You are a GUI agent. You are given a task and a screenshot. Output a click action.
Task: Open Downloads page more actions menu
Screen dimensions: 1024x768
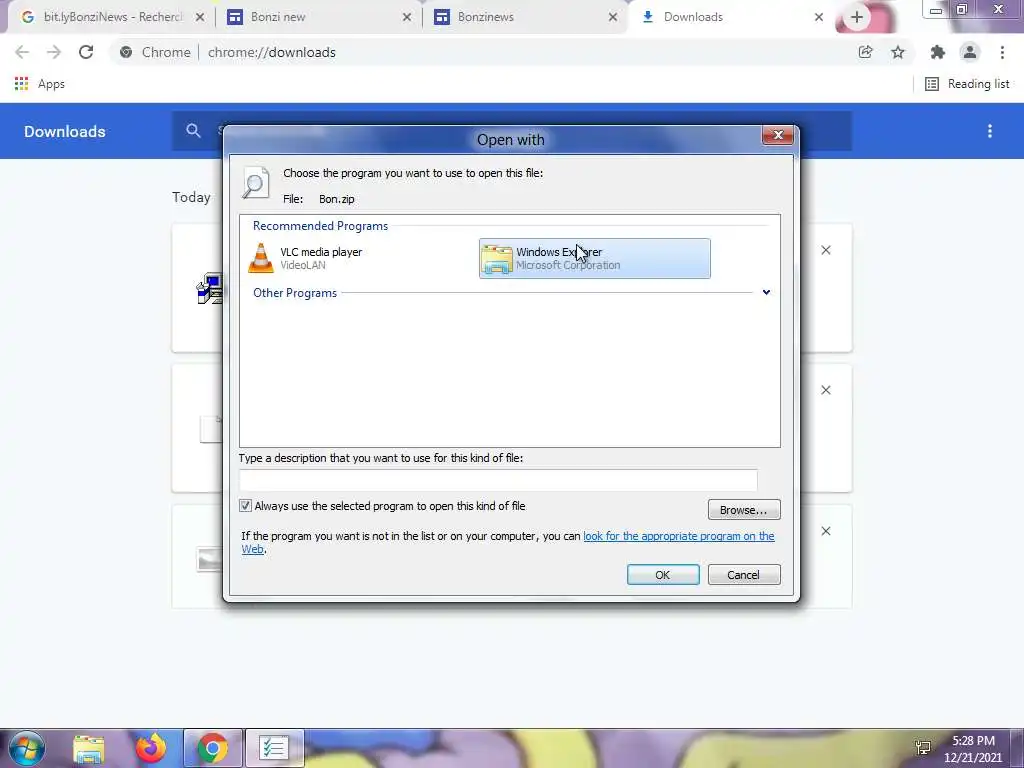[x=990, y=131]
